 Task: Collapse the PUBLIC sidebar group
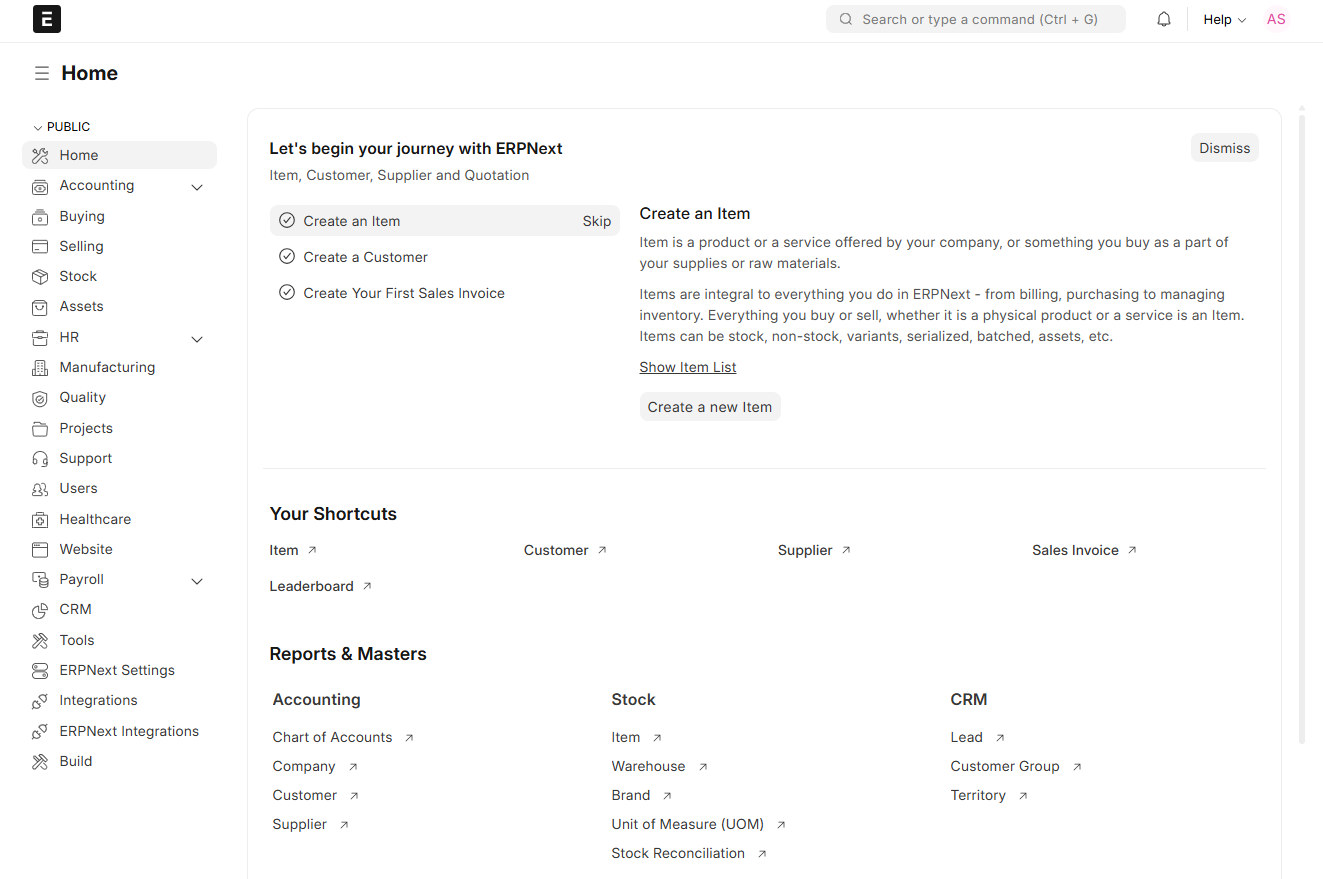(61, 127)
